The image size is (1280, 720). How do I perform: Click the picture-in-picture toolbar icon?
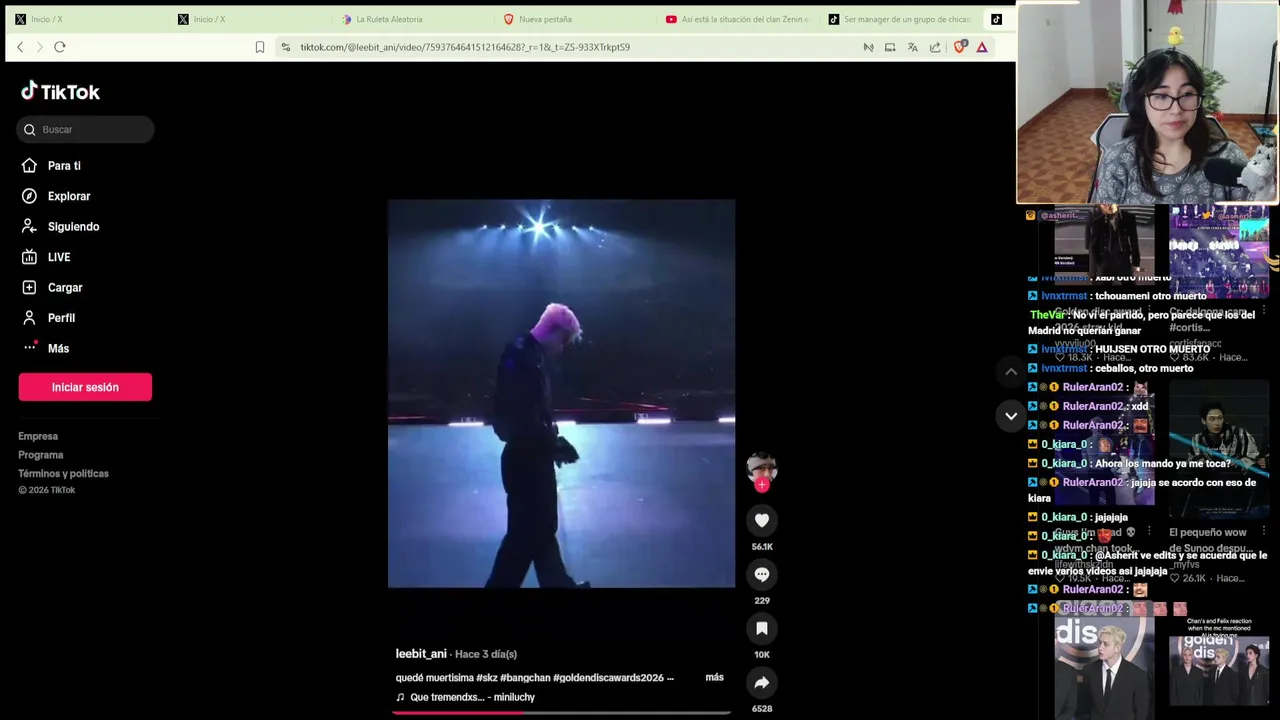tap(890, 47)
